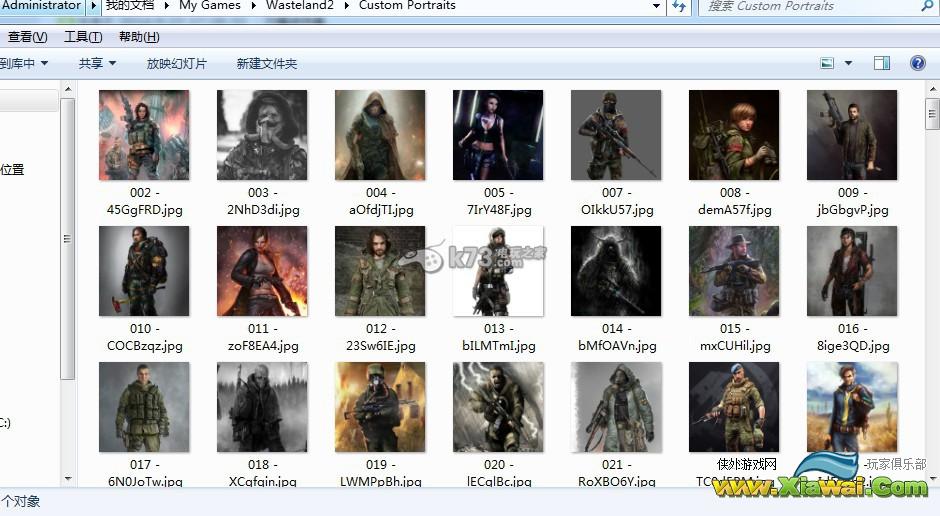This screenshot has width=940, height=516.
Task: Expand the 共享 dropdown
Action: pos(97,64)
